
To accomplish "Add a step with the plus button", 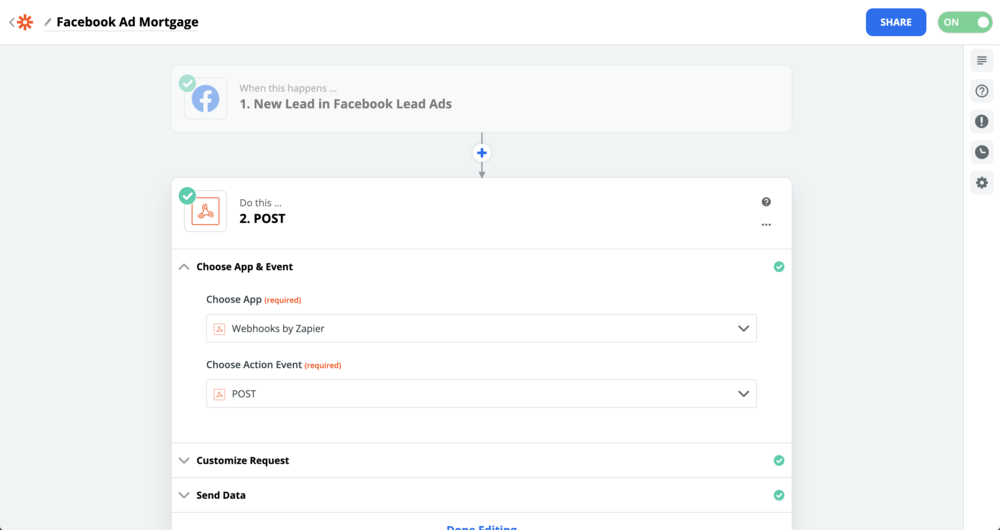I will click(x=482, y=153).
